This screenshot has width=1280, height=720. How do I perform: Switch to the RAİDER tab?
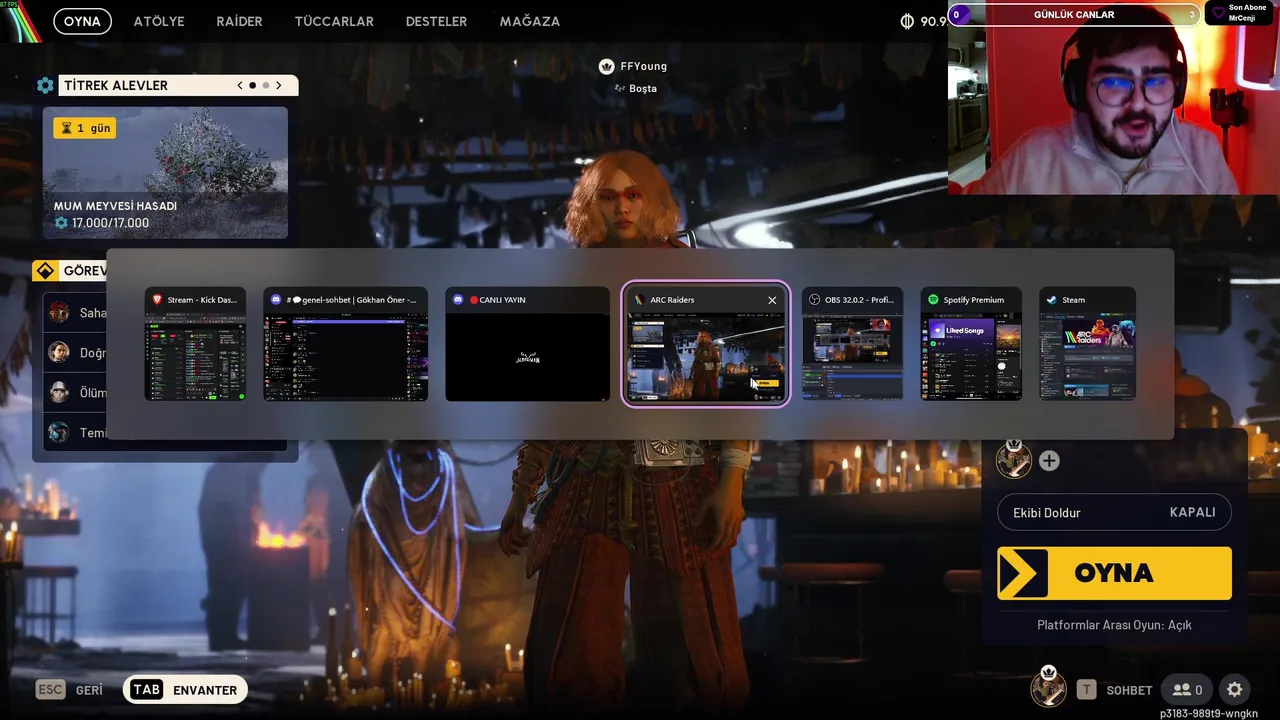239,21
